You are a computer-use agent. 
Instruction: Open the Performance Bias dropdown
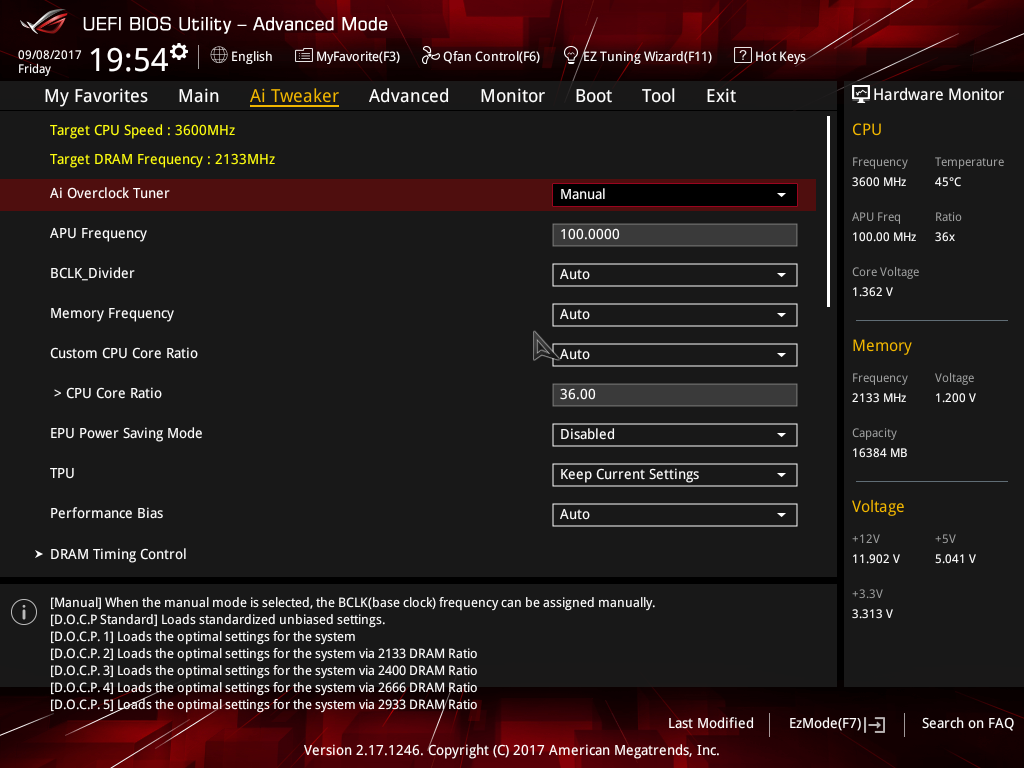coord(675,514)
